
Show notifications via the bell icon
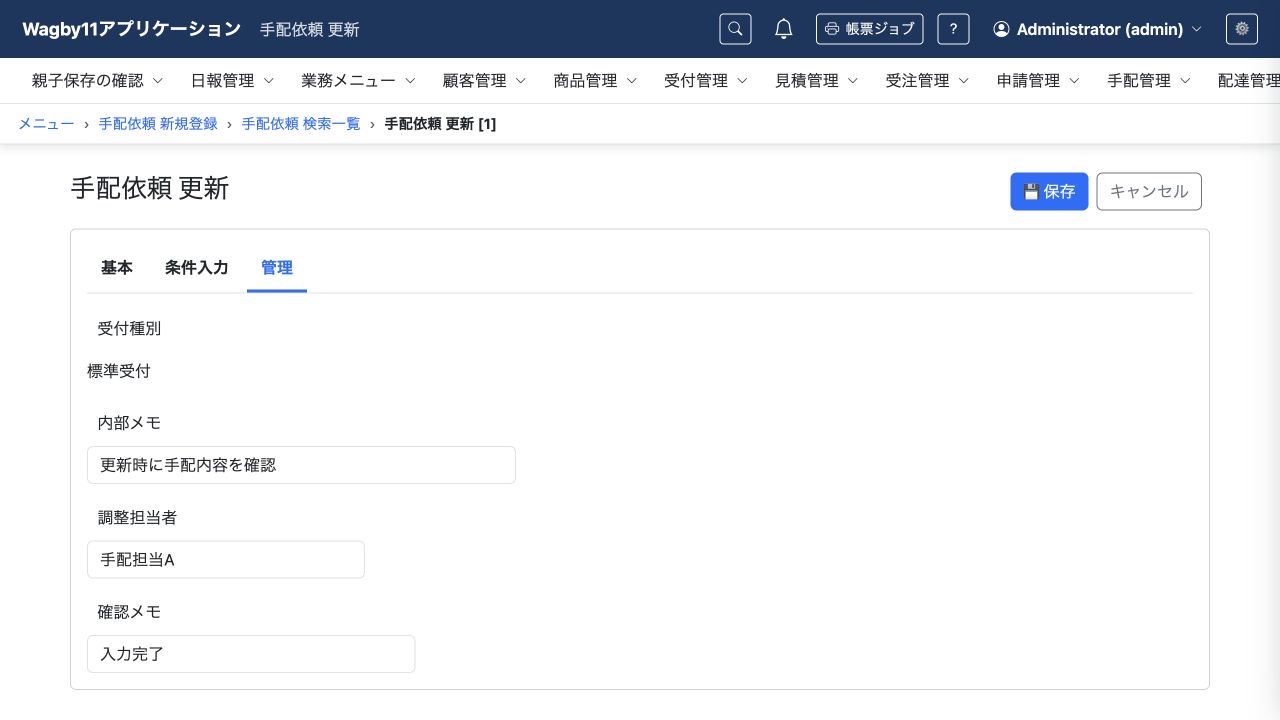pyautogui.click(x=784, y=29)
